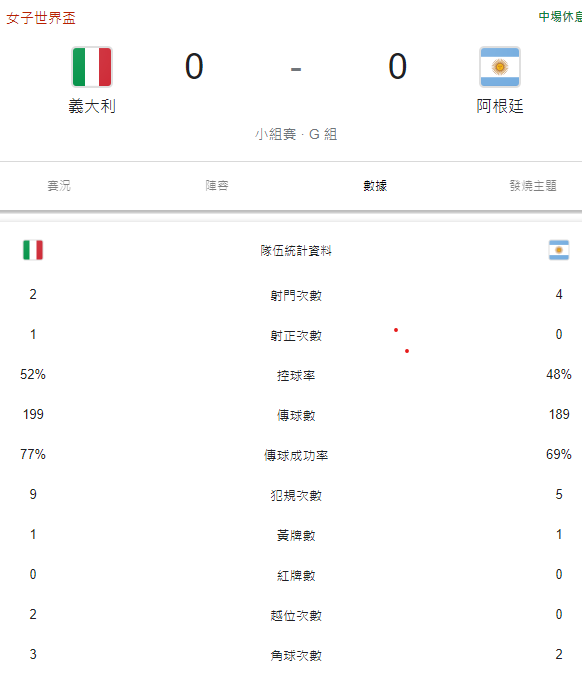
Task: Click Italy's score of 0
Action: point(194,66)
